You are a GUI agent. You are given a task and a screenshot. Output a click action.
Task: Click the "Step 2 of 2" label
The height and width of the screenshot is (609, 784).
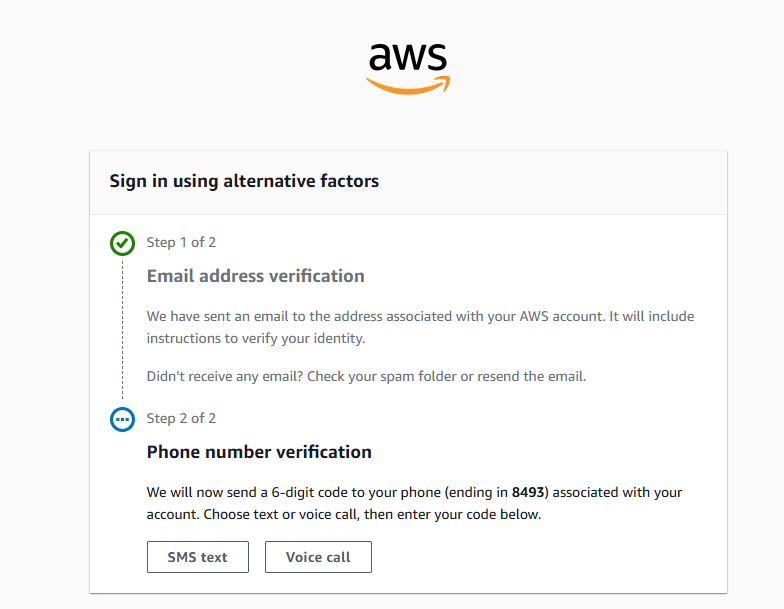pyautogui.click(x=181, y=418)
